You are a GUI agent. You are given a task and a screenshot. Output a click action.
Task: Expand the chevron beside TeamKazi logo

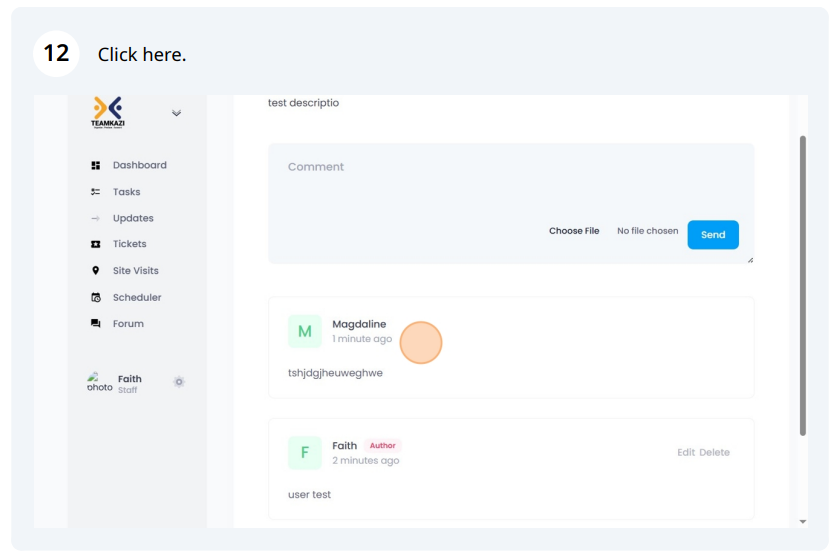point(176,113)
